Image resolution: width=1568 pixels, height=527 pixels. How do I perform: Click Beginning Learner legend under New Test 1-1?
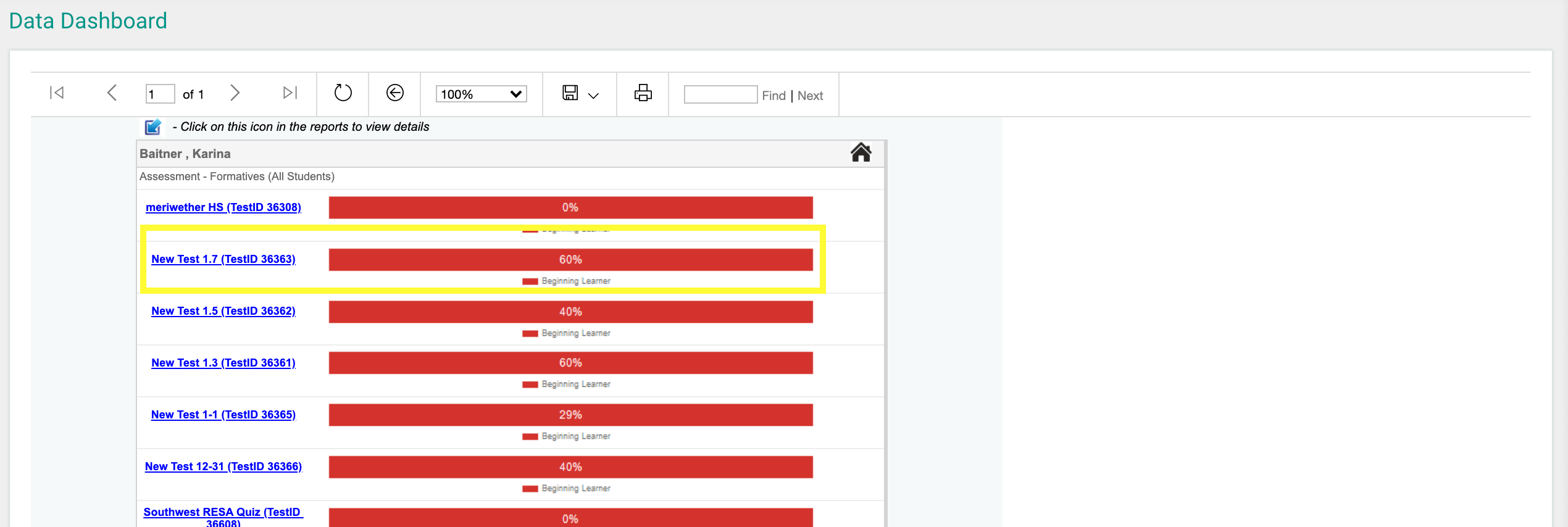click(567, 436)
